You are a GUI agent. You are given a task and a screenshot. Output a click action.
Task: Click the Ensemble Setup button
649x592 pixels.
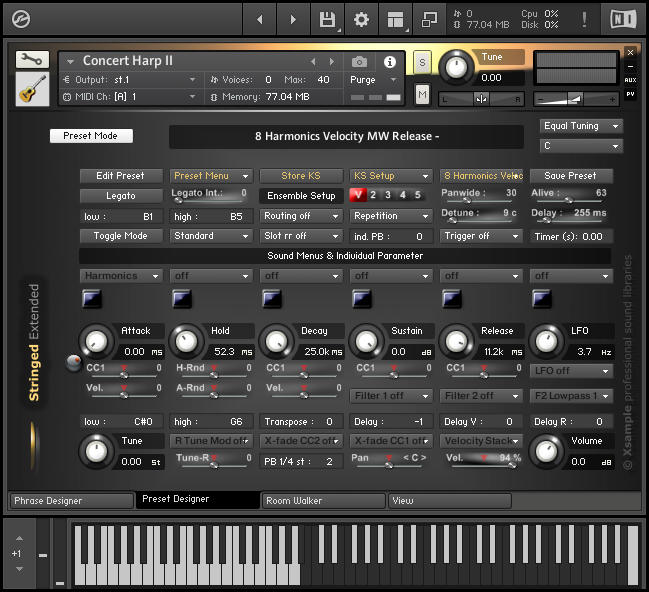tap(301, 196)
